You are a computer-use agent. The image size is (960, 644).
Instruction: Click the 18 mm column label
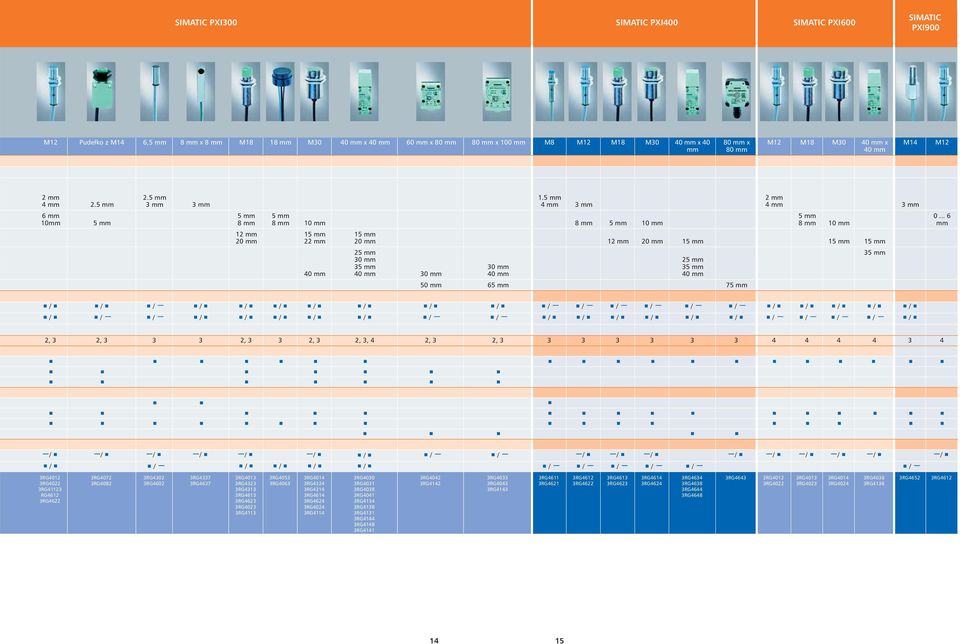click(x=280, y=142)
